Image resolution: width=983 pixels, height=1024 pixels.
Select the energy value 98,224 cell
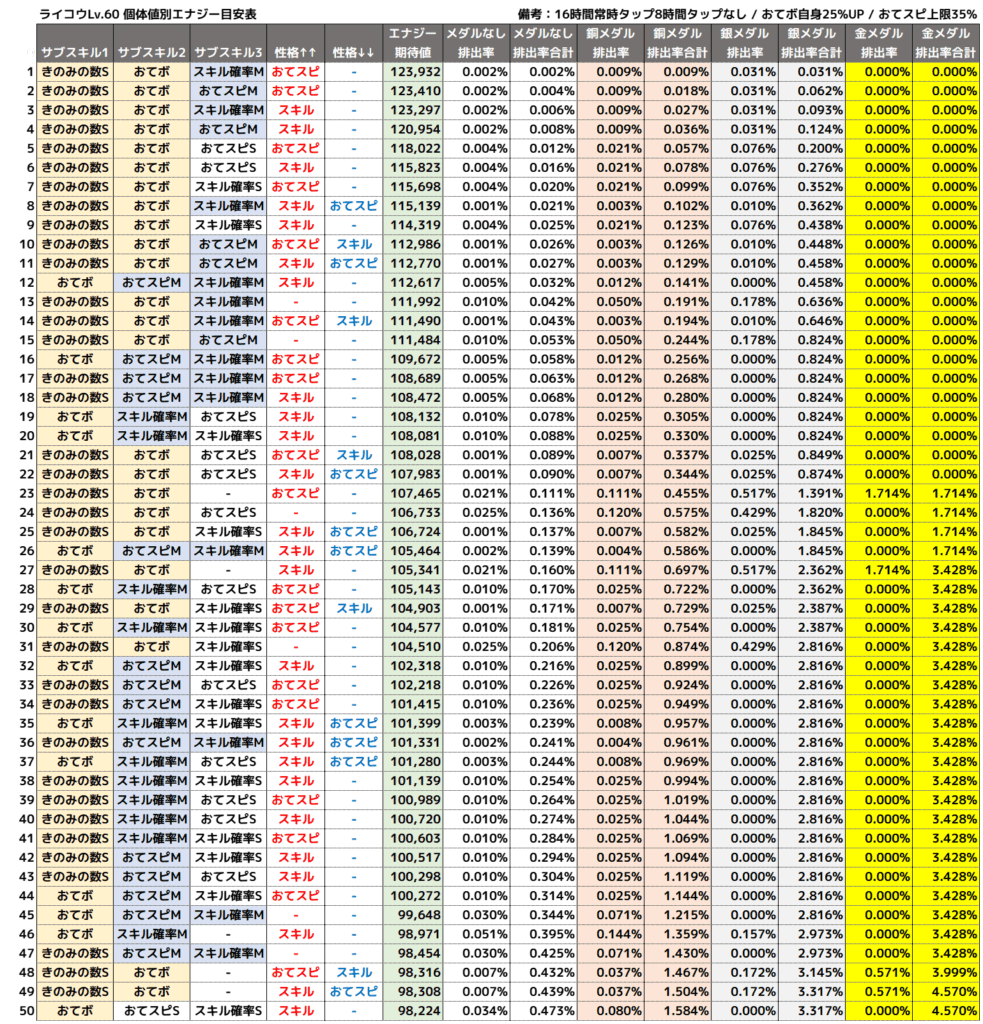(416, 1010)
